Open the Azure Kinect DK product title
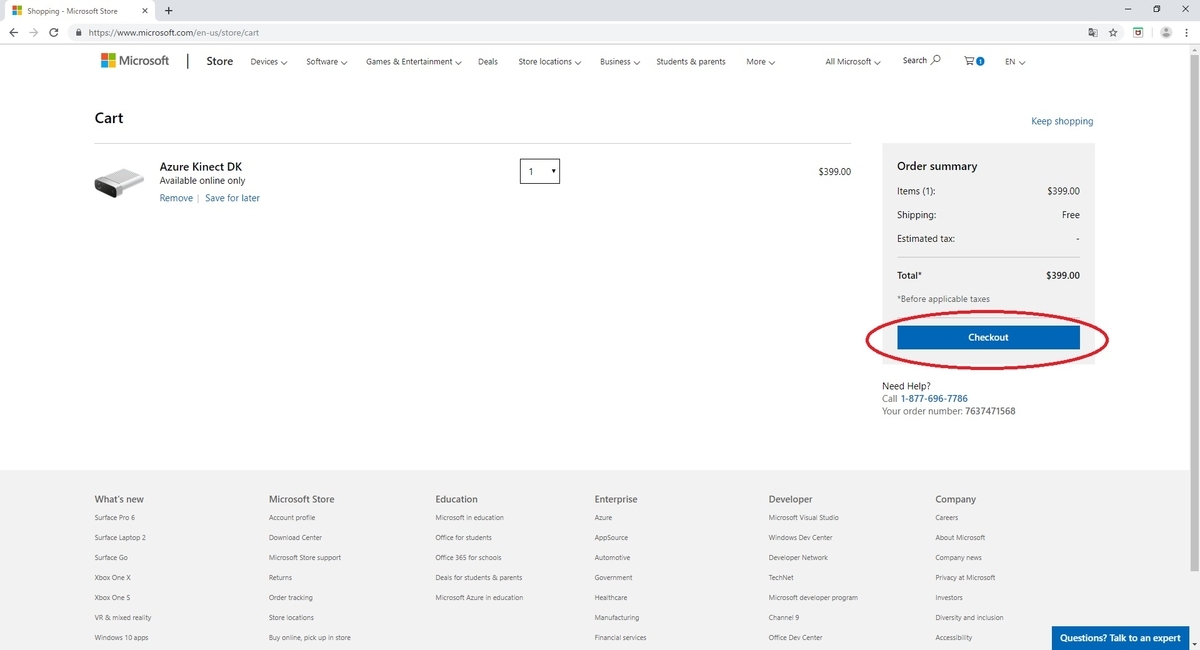The image size is (1200, 650). 201,167
